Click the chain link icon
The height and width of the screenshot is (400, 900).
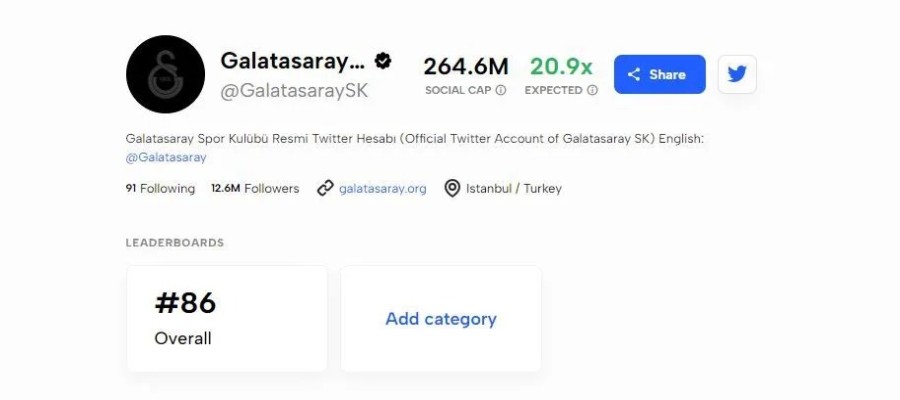(x=325, y=188)
